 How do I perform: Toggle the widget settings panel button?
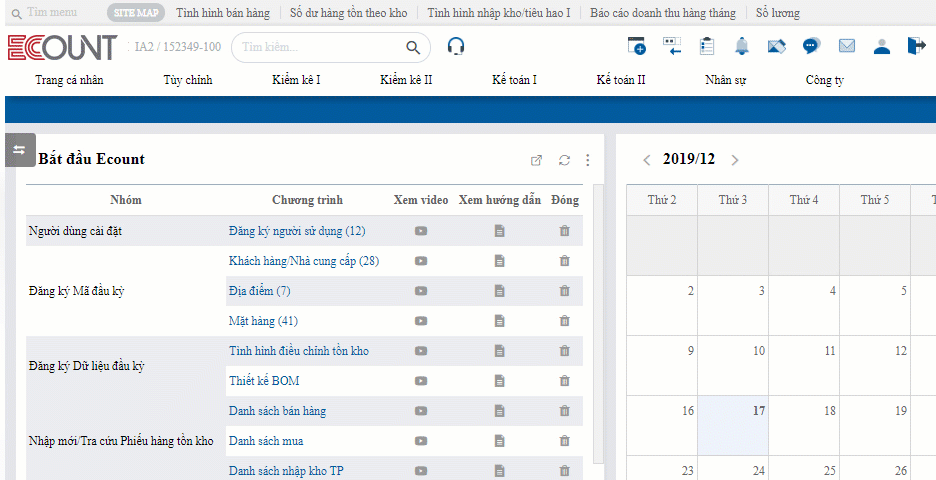pyautogui.click(x=19, y=150)
